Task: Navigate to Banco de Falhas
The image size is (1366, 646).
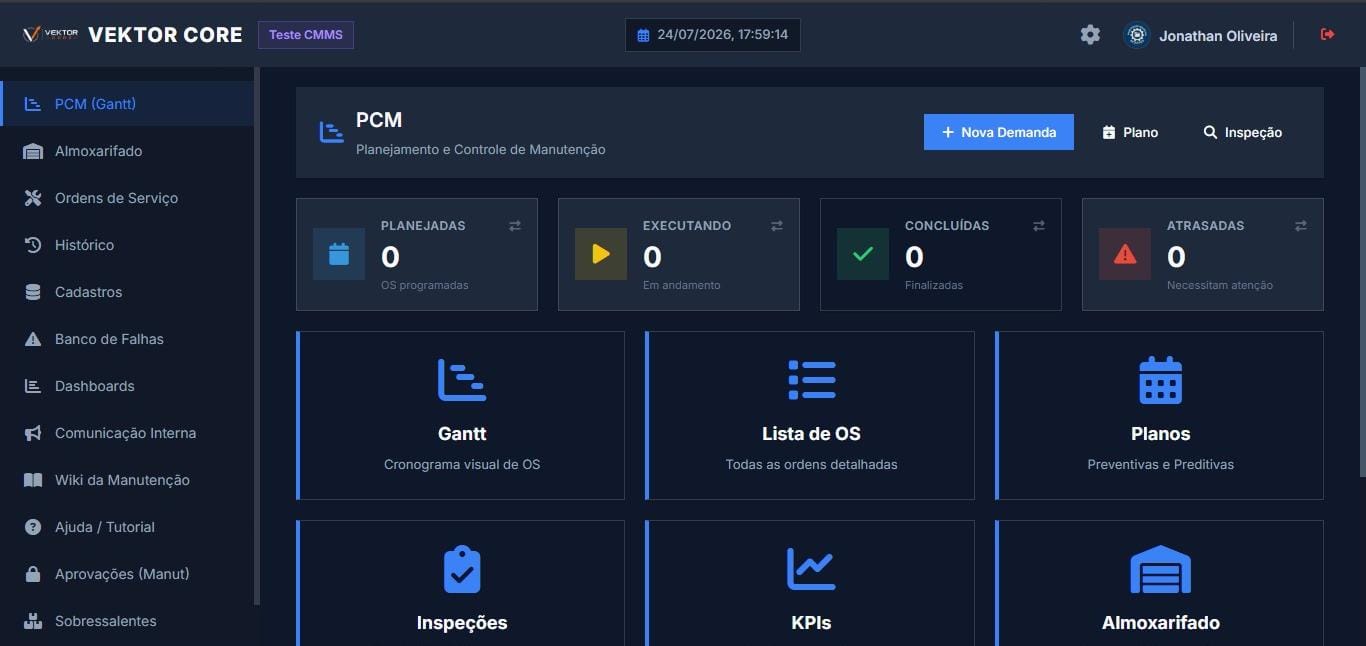Action: pyautogui.click(x=127, y=339)
